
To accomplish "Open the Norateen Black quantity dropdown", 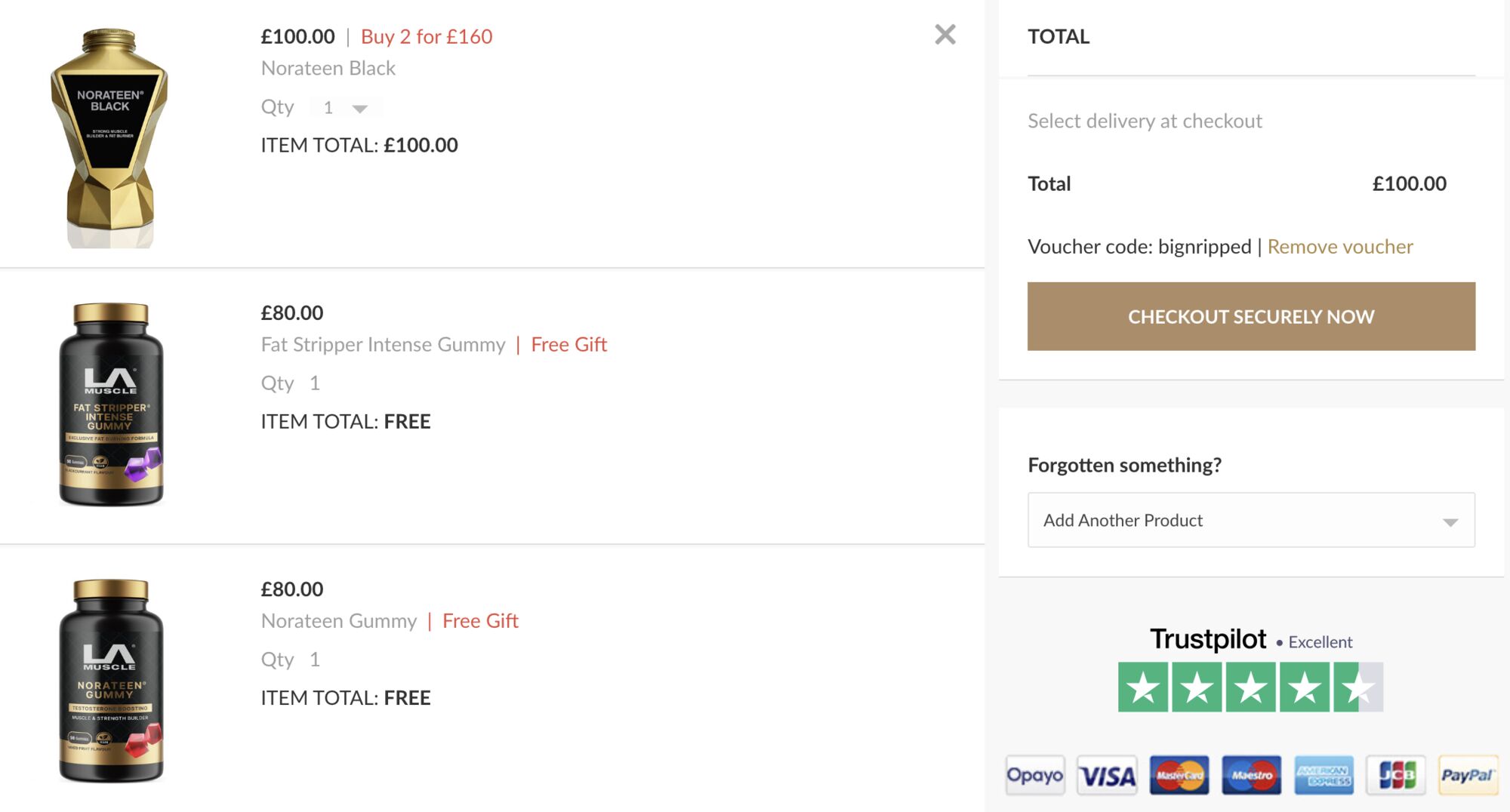I will (x=346, y=108).
